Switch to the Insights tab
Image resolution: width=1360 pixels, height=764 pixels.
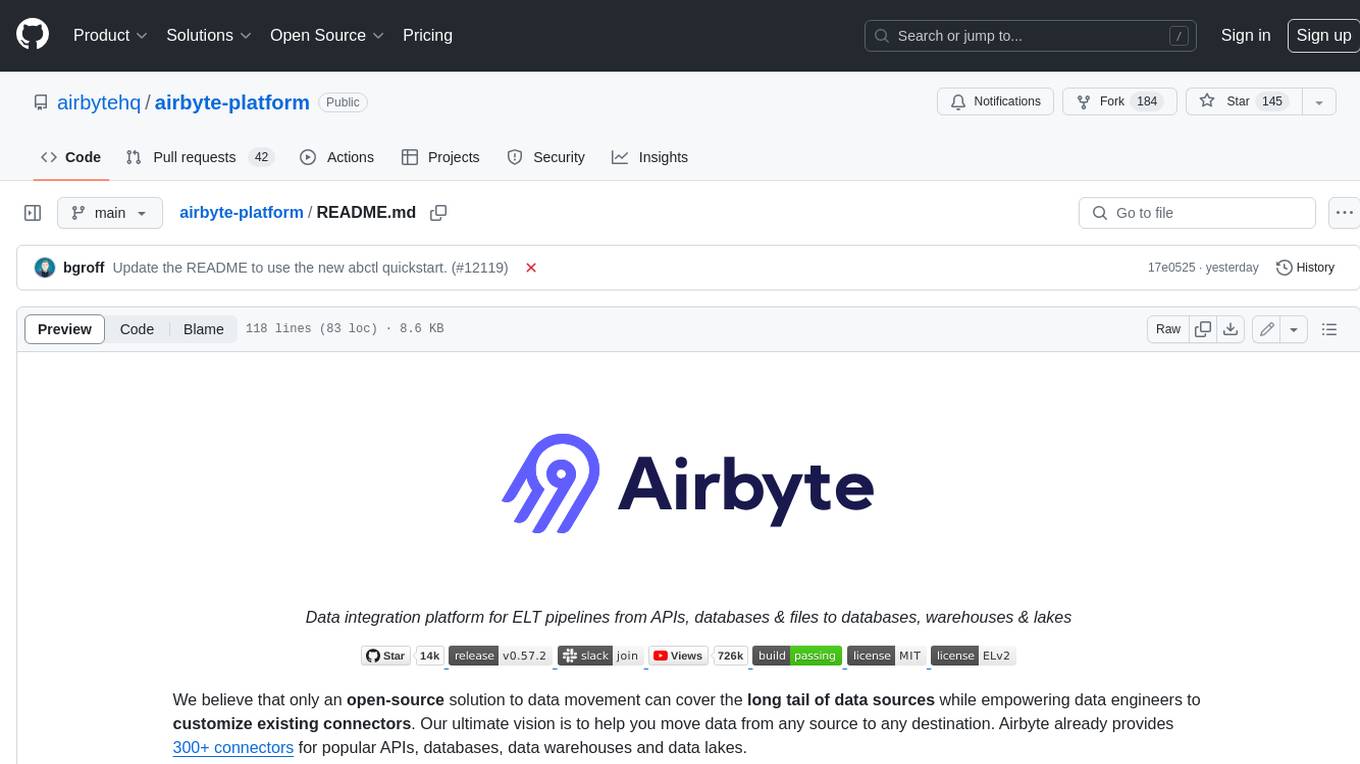click(650, 157)
